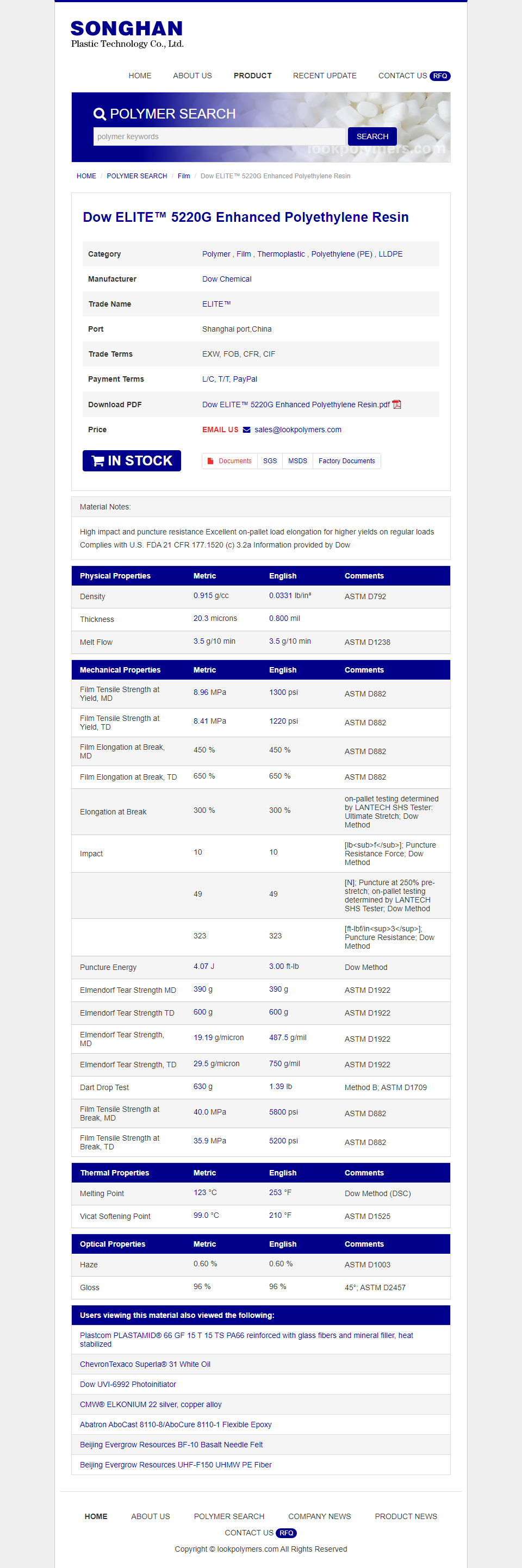Open the PRODUCT menu item
Image resolution: width=522 pixels, height=1568 pixels.
[x=252, y=76]
